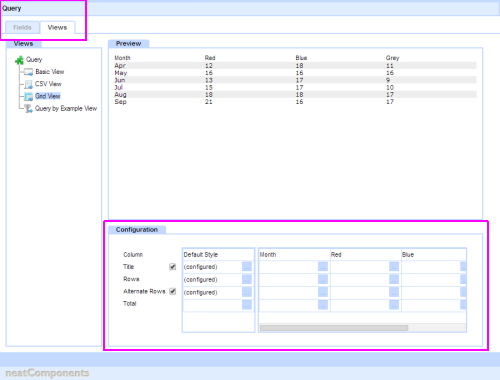Open Month column style for Alternate Rows

(x=323, y=292)
